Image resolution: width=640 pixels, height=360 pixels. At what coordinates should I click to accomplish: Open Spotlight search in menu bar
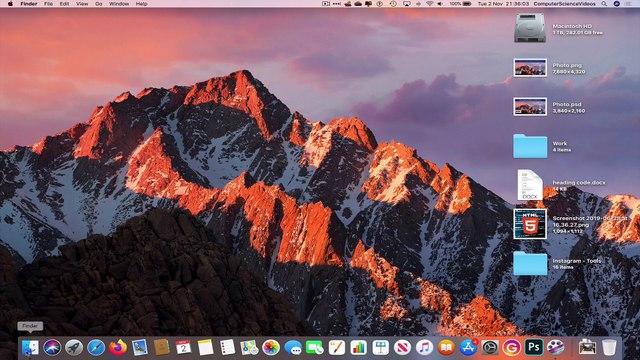[x=604, y=4]
